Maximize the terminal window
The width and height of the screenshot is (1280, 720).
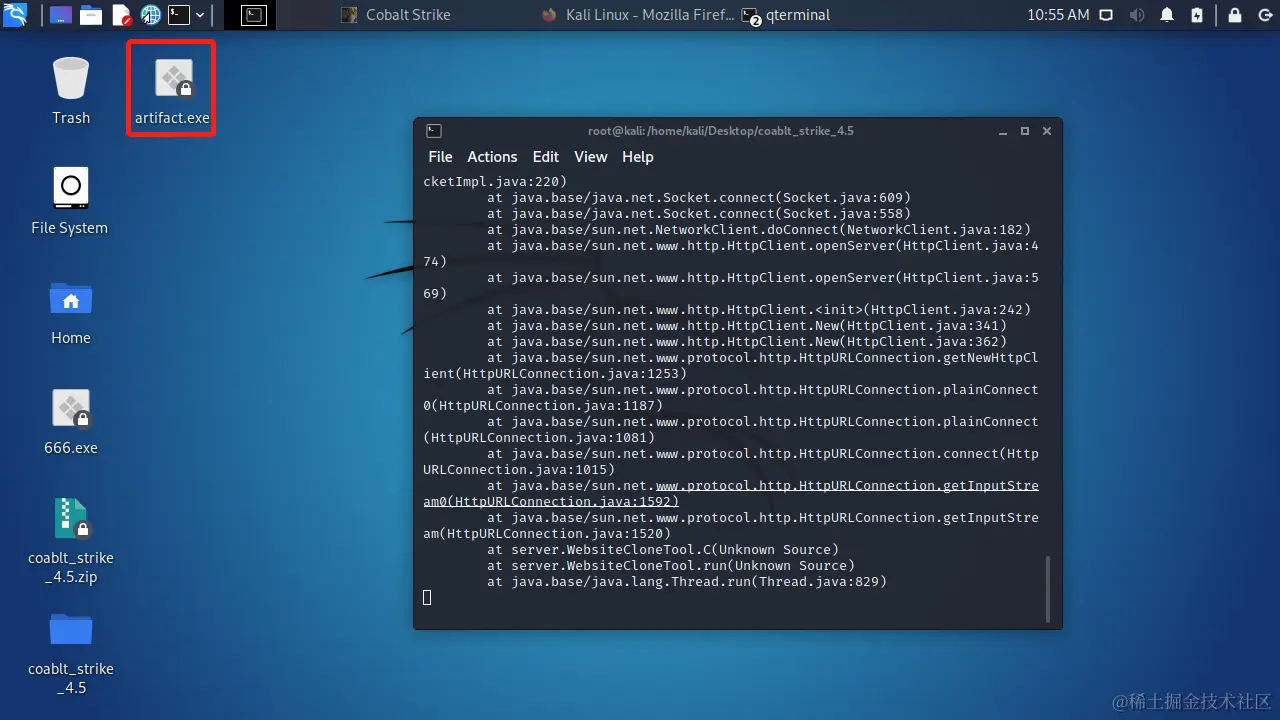click(x=1025, y=131)
